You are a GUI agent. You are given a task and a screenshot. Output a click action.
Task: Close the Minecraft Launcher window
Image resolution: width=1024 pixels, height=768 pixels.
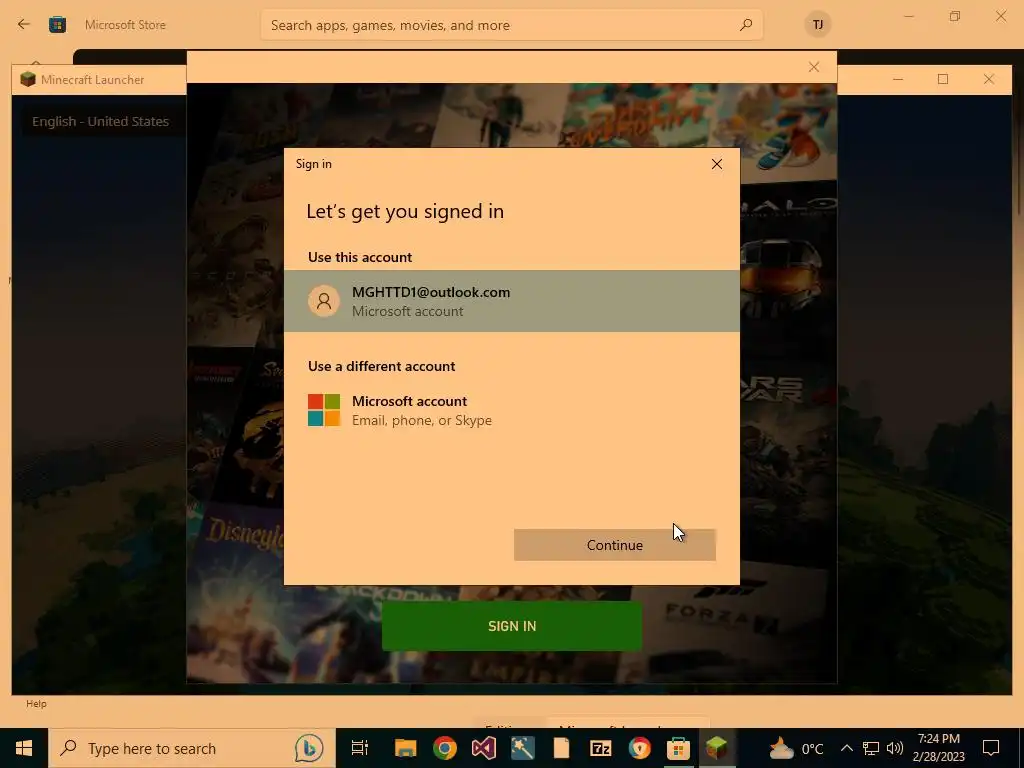coord(989,79)
